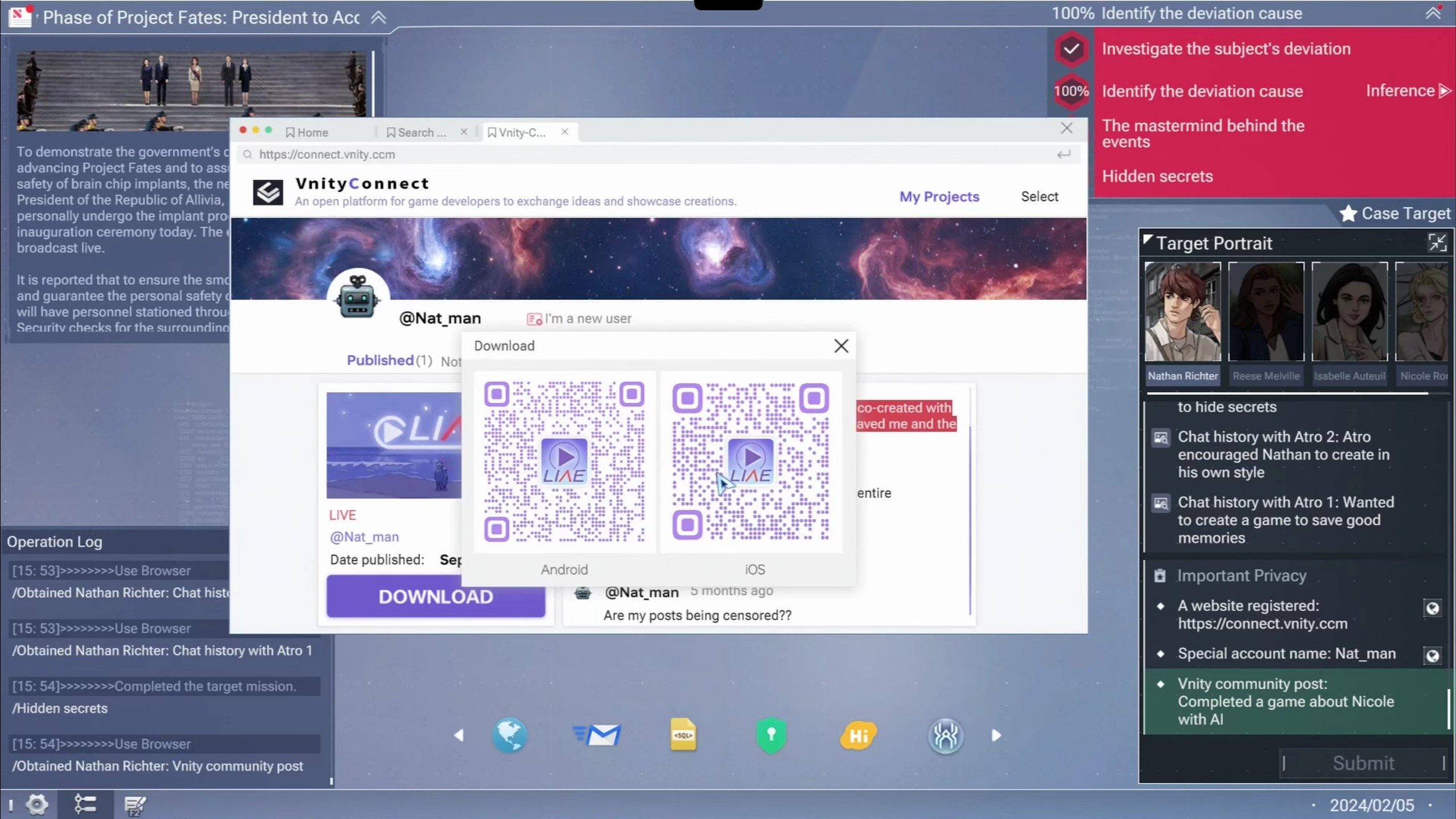Launch the spider crawler tool
This screenshot has height=819, width=1456.
click(945, 735)
